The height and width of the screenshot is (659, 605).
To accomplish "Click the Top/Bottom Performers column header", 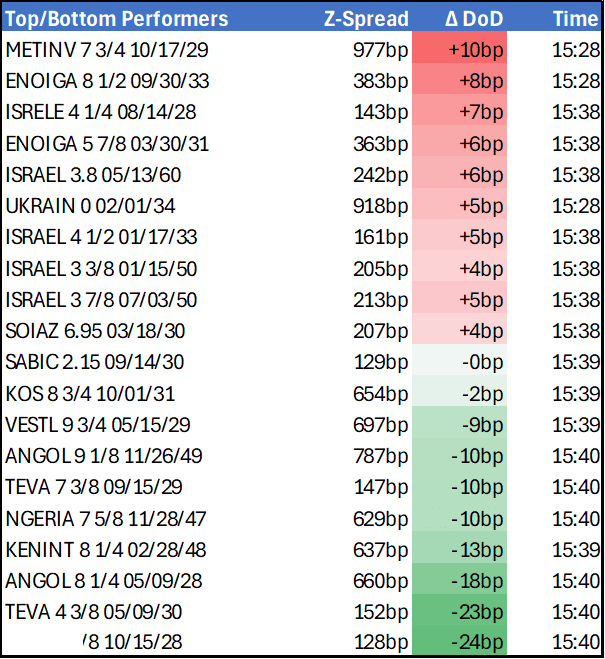I will pos(117,19).
